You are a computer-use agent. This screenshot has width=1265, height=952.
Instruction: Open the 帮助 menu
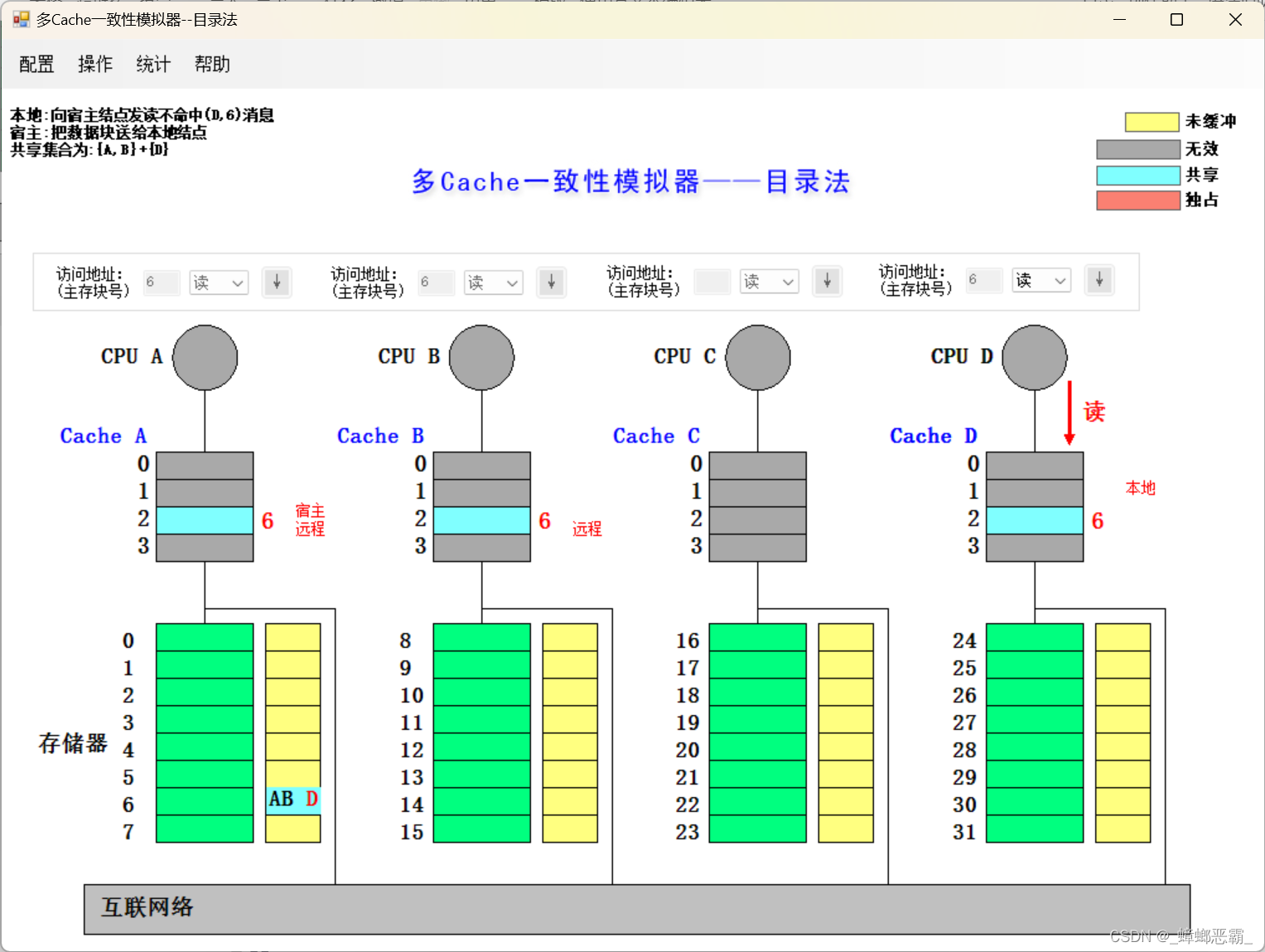212,64
